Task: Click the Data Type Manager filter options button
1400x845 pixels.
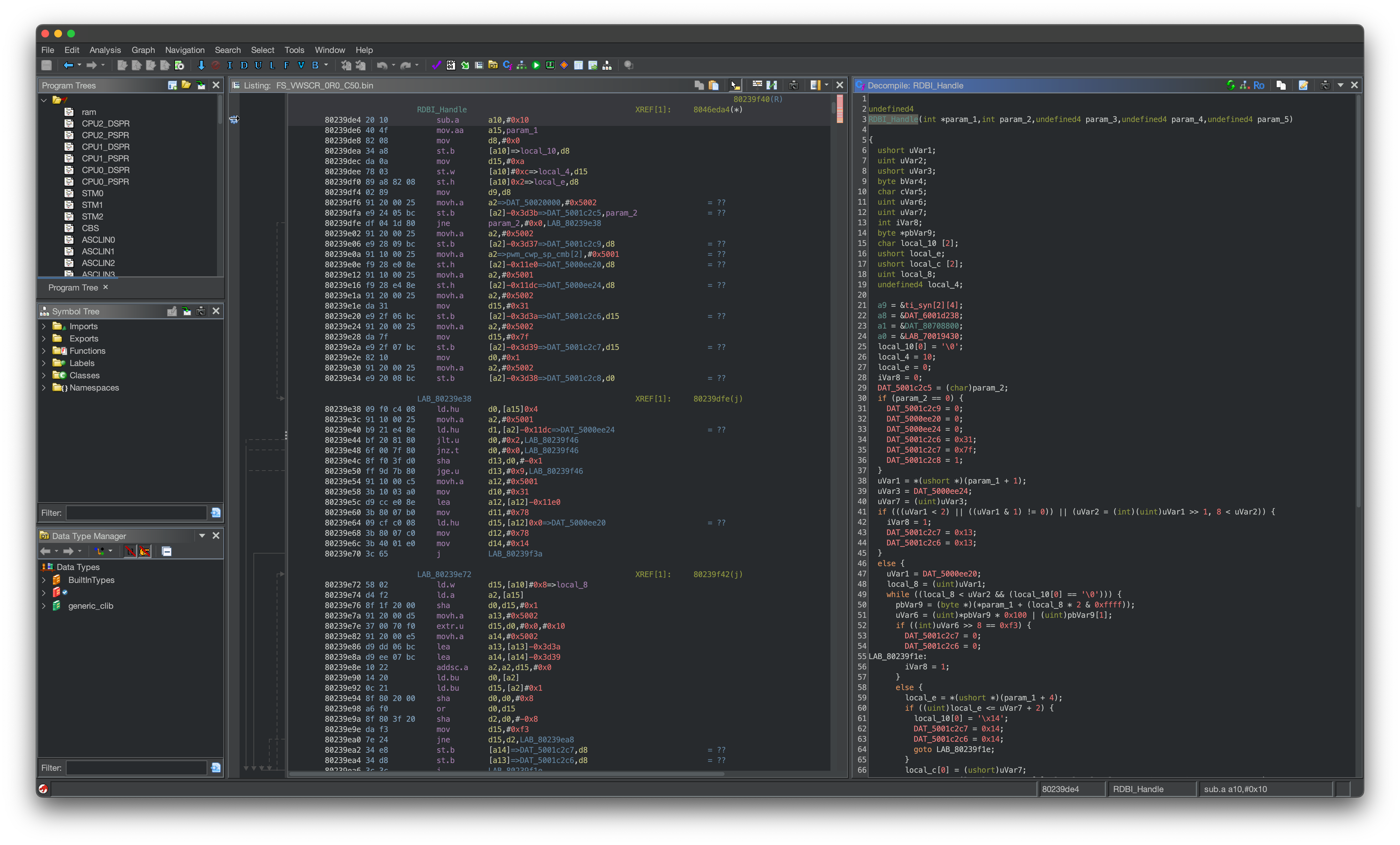Action: click(x=216, y=768)
